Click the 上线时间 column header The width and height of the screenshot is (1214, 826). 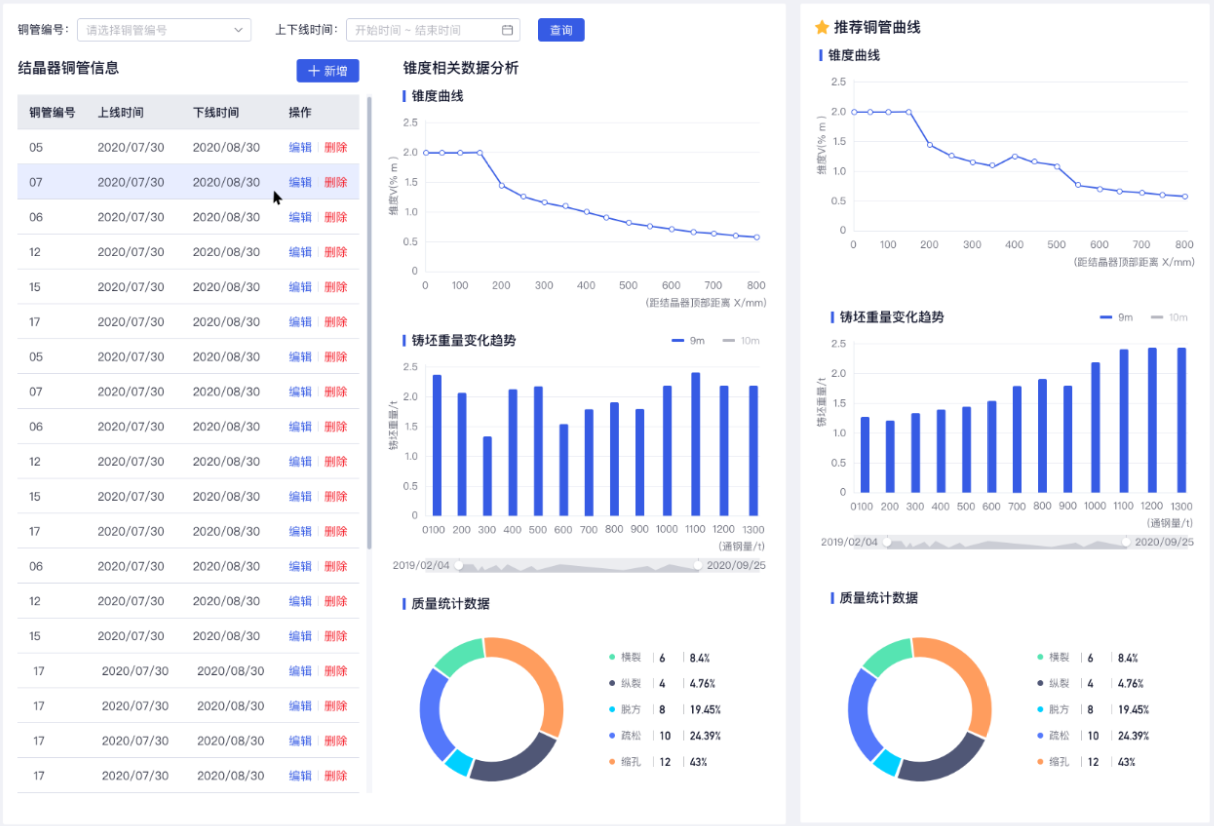tap(120, 113)
